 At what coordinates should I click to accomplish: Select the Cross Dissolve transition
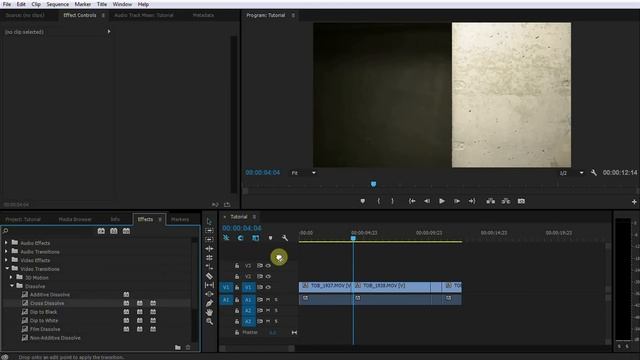click(47, 303)
